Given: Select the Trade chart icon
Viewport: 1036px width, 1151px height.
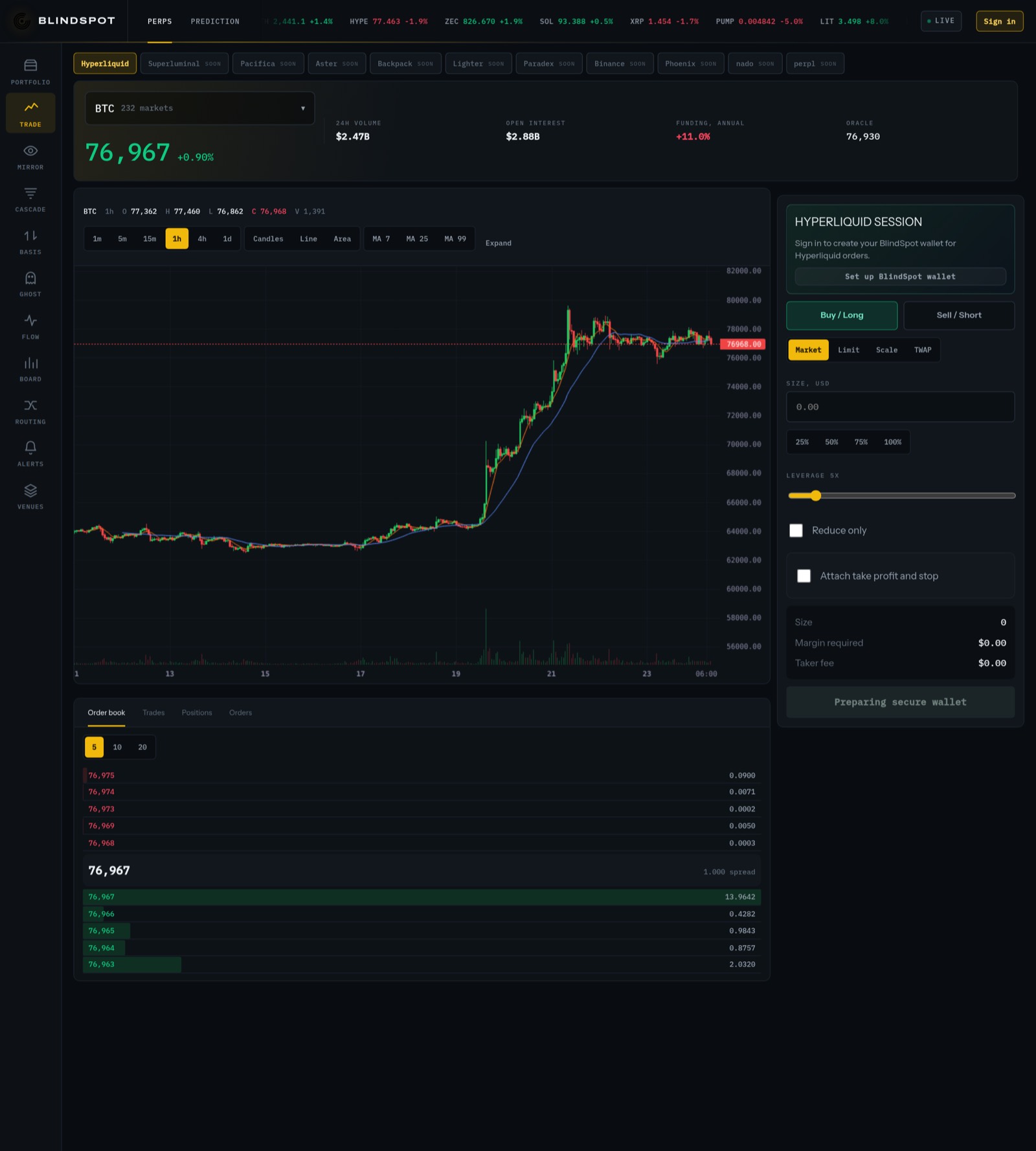Looking at the screenshot, I should coord(30,113).
